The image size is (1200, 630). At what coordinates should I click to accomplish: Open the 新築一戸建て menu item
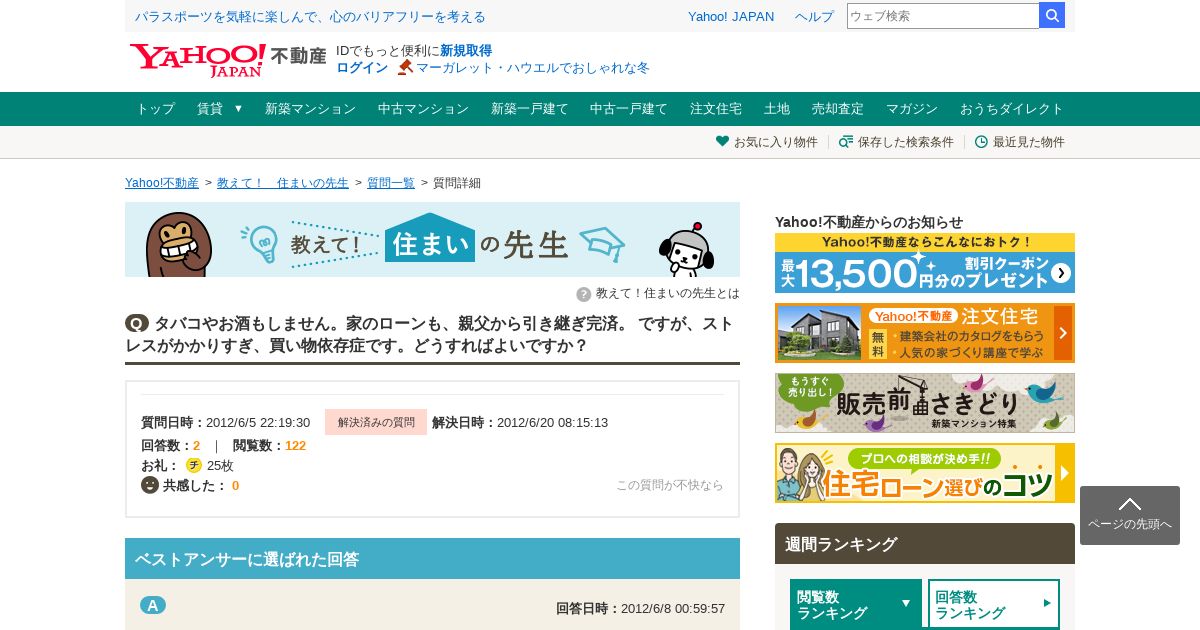pyautogui.click(x=529, y=109)
